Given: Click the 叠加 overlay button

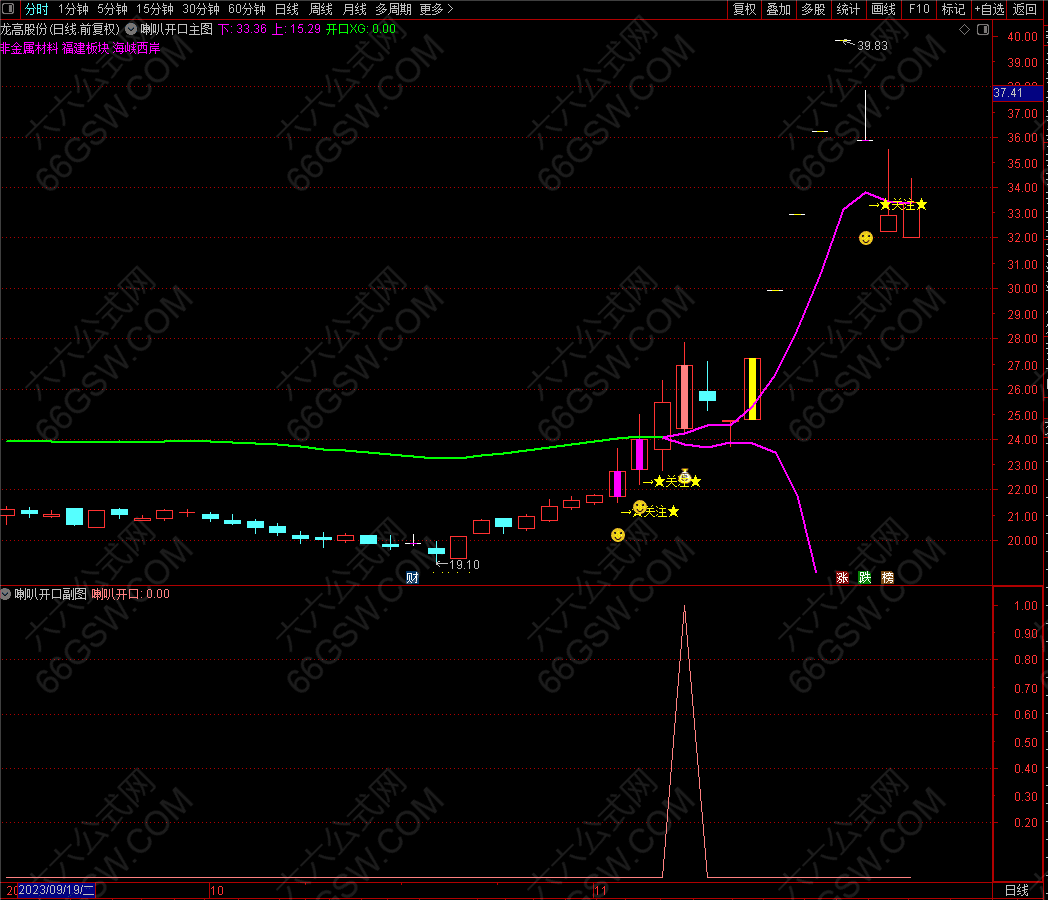Looking at the screenshot, I should pyautogui.click(x=779, y=9).
